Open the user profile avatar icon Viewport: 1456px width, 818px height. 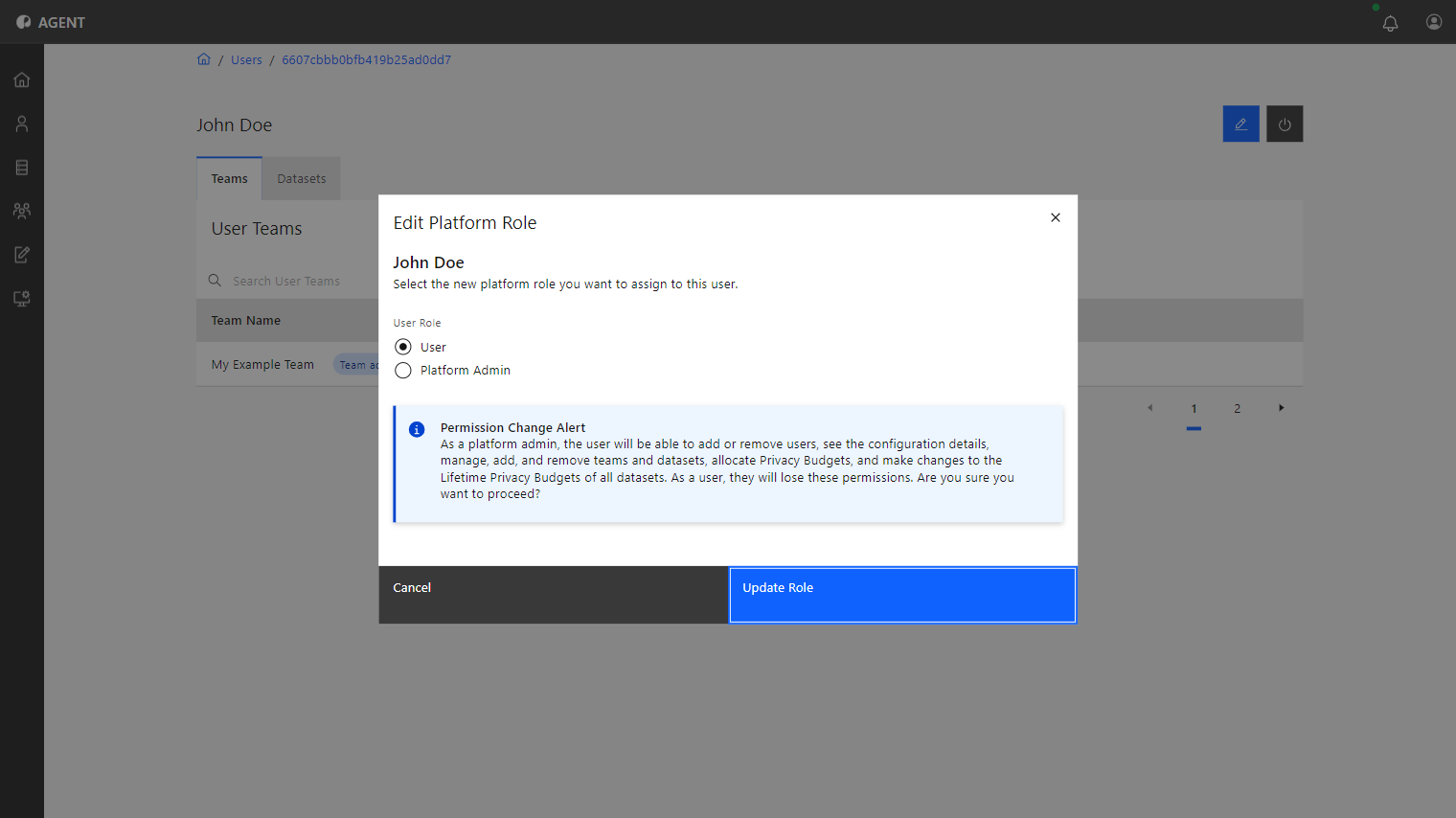click(x=1434, y=22)
